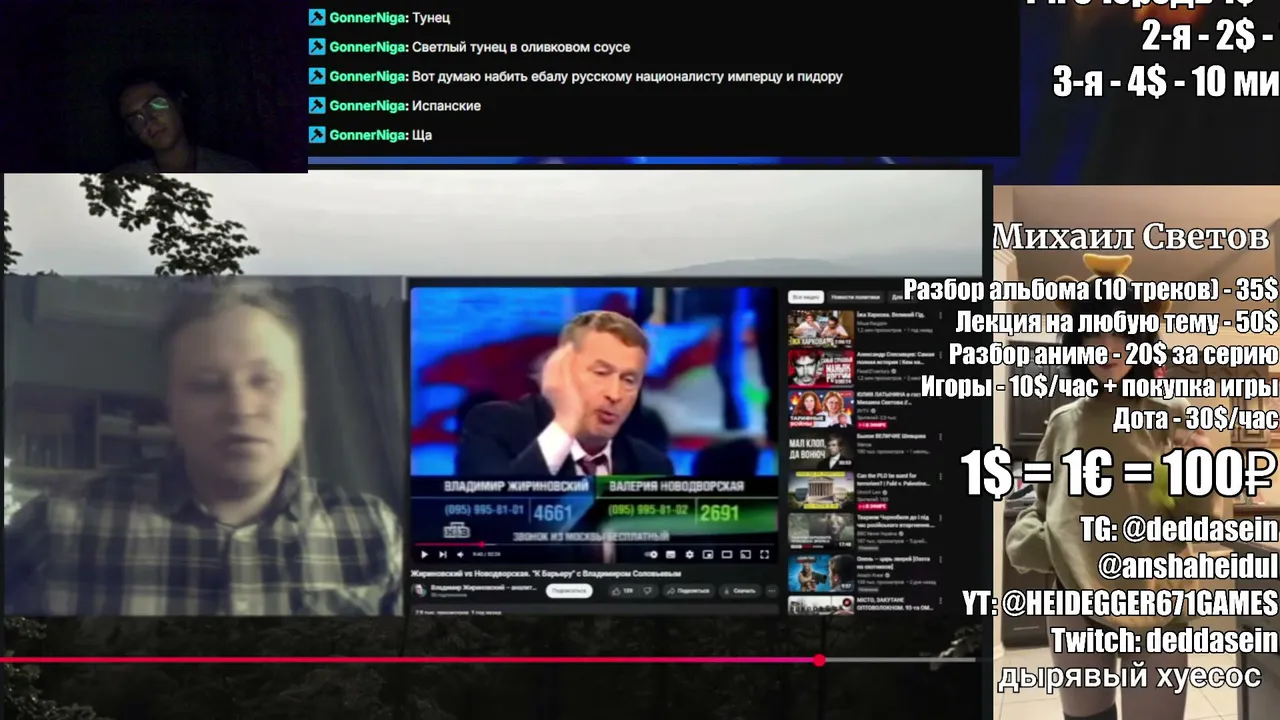Open the 'Тарифные войны' live stream thumbnail
Screen dimensions: 1280x720
click(820, 409)
